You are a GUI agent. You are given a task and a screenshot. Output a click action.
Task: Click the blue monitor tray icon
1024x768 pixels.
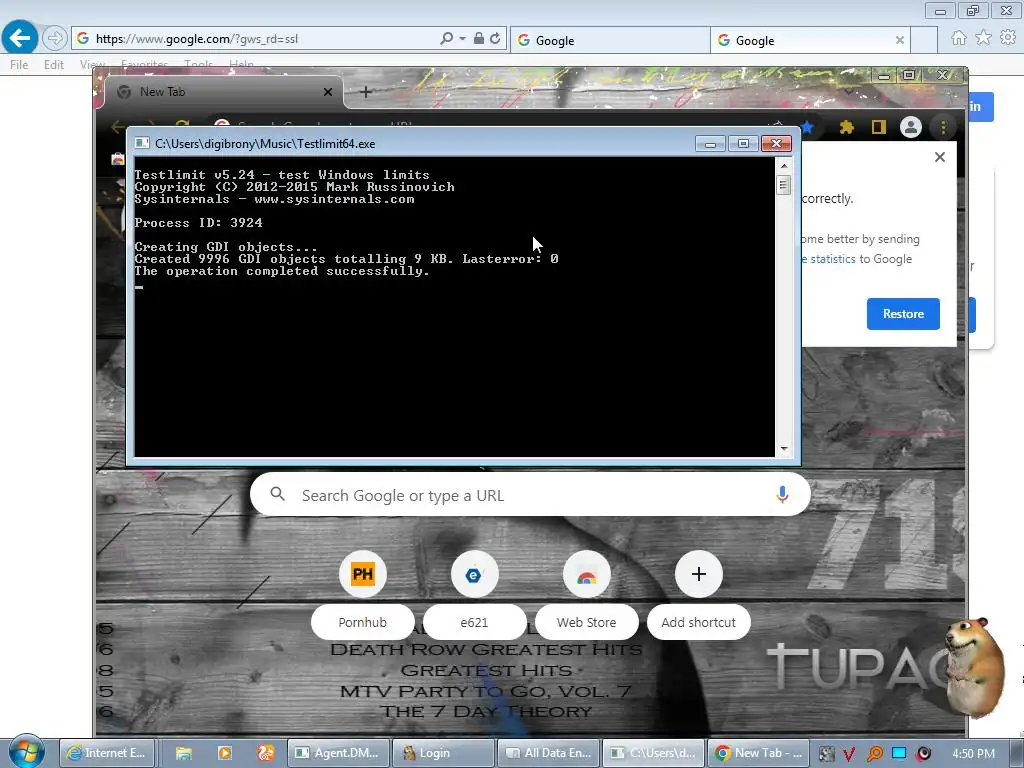pos(899,753)
